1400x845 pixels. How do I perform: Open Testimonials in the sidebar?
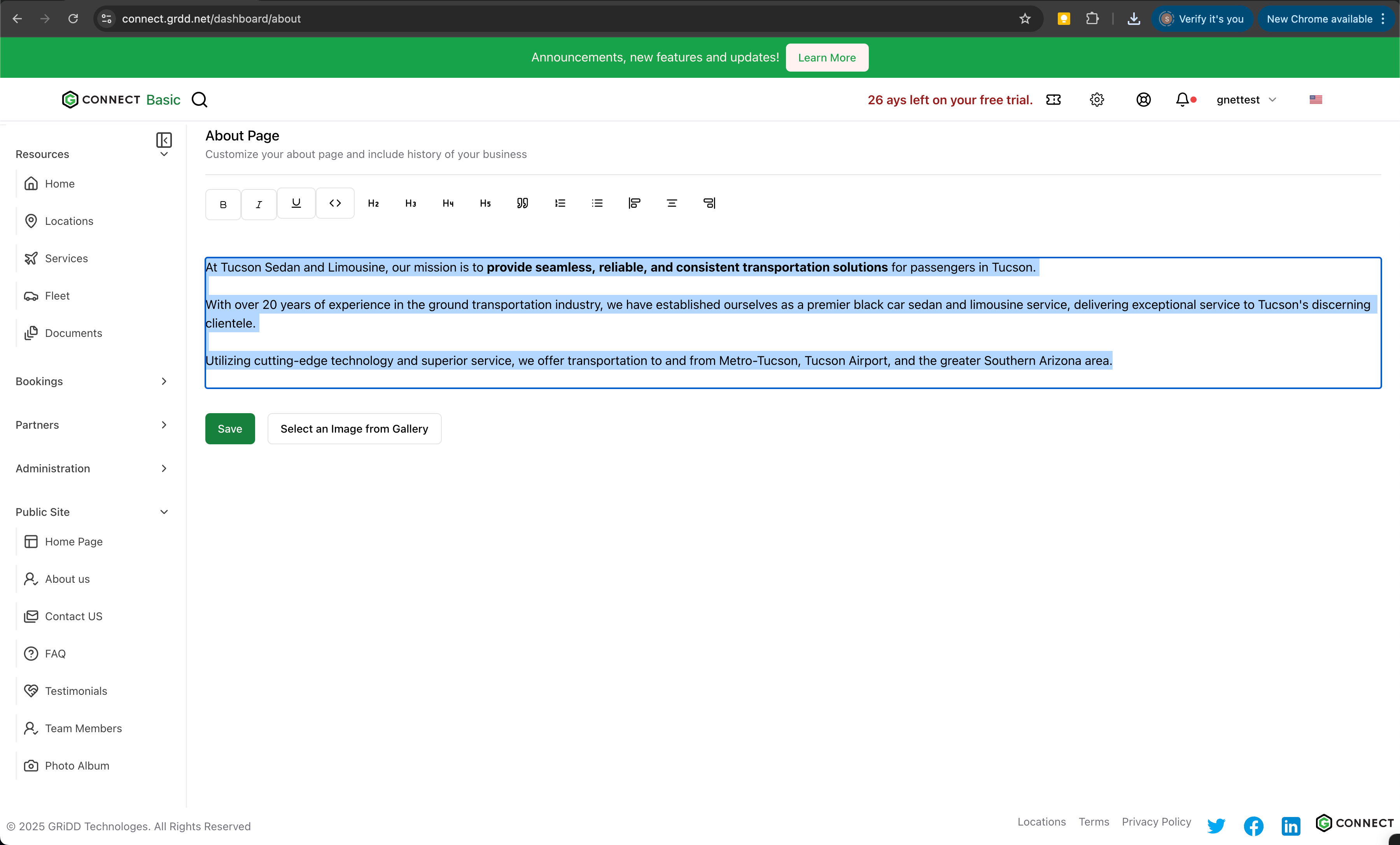pos(75,691)
